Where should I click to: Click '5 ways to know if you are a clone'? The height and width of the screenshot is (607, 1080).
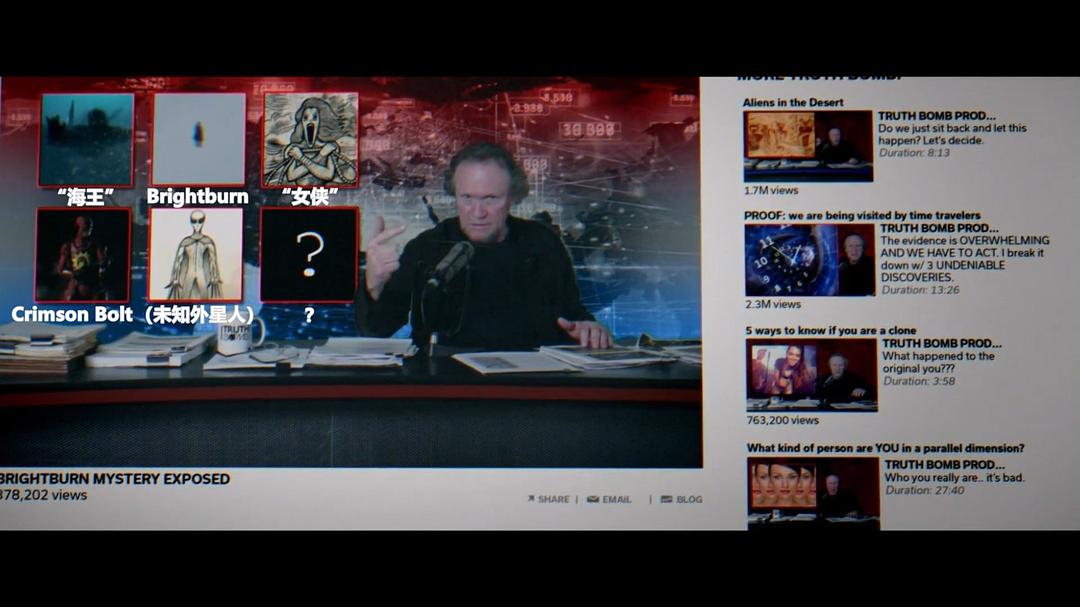click(830, 330)
